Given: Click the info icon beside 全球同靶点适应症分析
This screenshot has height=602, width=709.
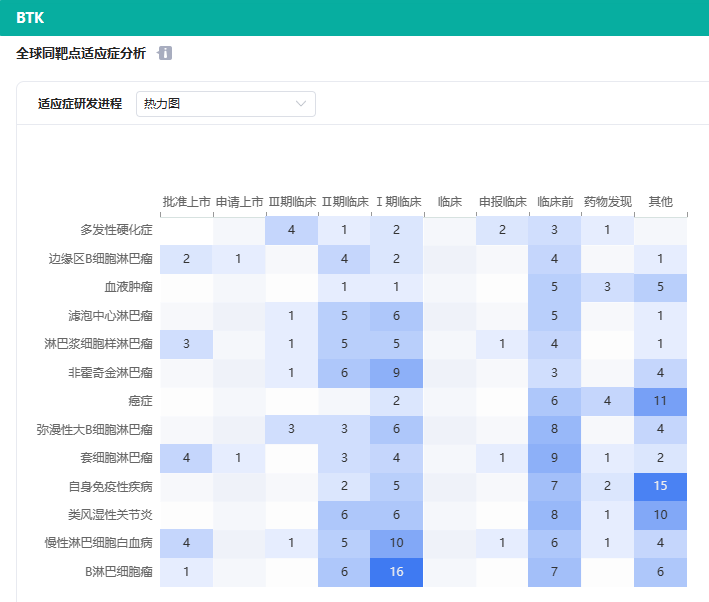Looking at the screenshot, I should (x=165, y=53).
